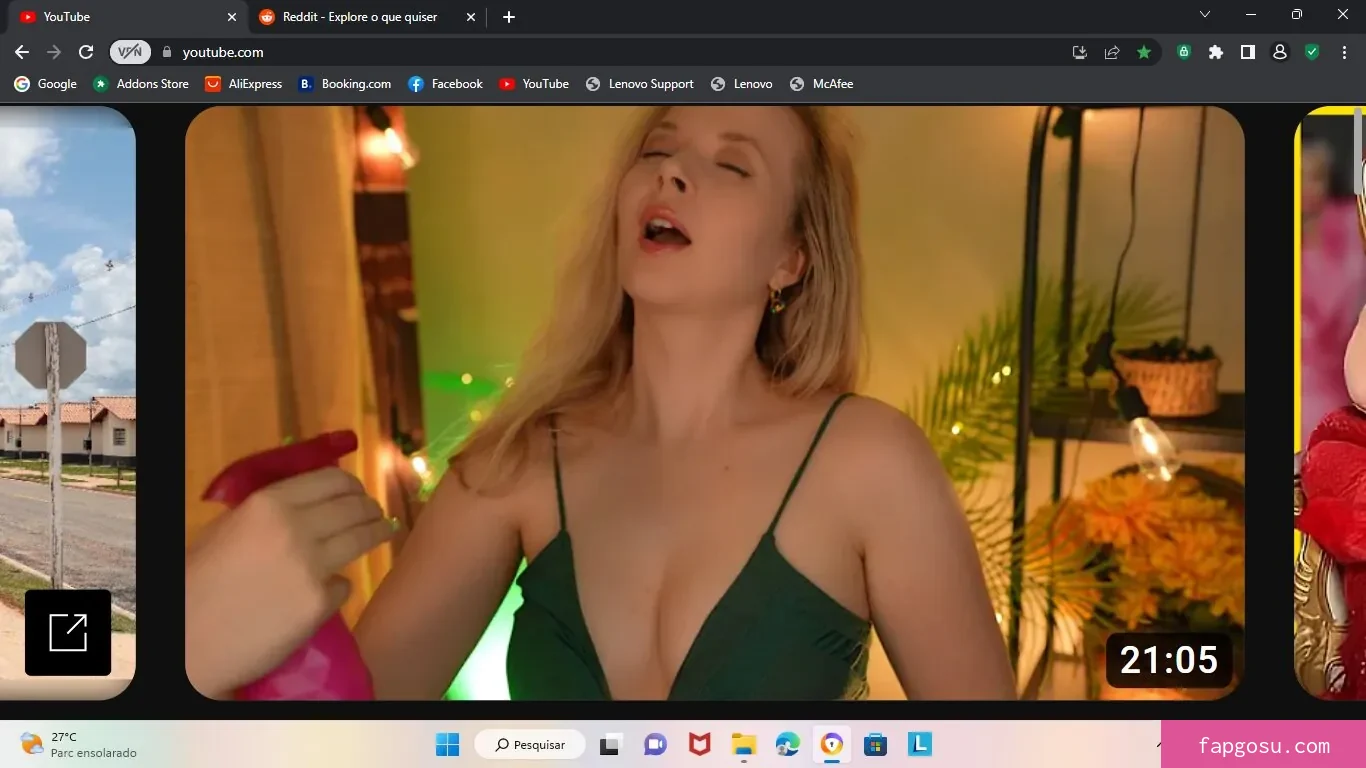Open the center video thumbnail

tap(715, 403)
